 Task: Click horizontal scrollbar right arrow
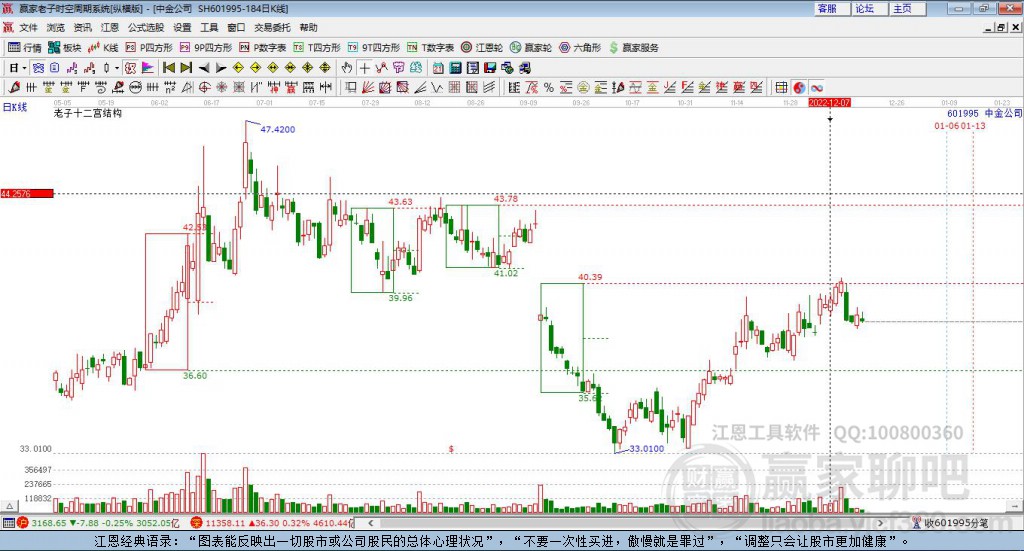(880, 523)
